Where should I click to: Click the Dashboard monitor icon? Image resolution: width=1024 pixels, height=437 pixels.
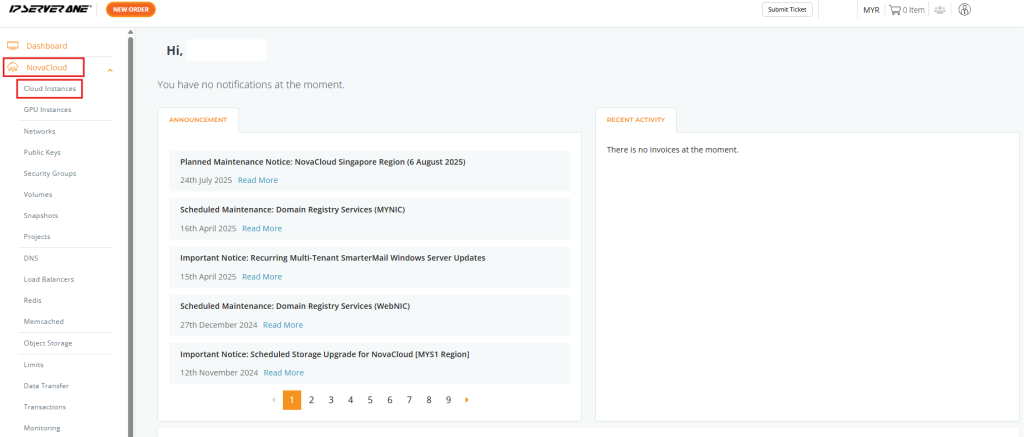tap(12, 46)
